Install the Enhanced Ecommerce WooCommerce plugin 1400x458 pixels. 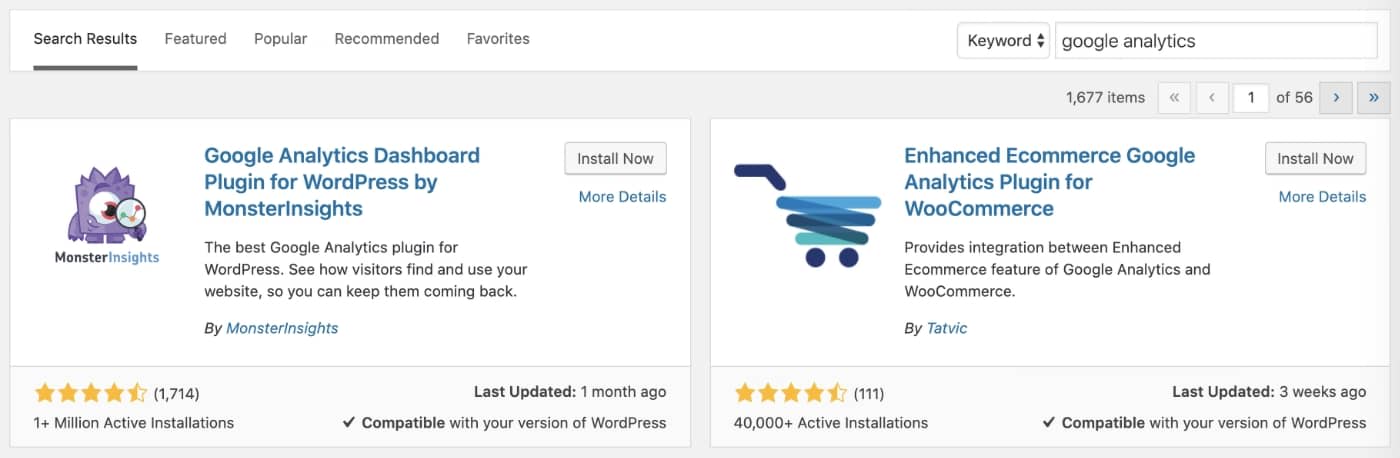(x=1315, y=158)
